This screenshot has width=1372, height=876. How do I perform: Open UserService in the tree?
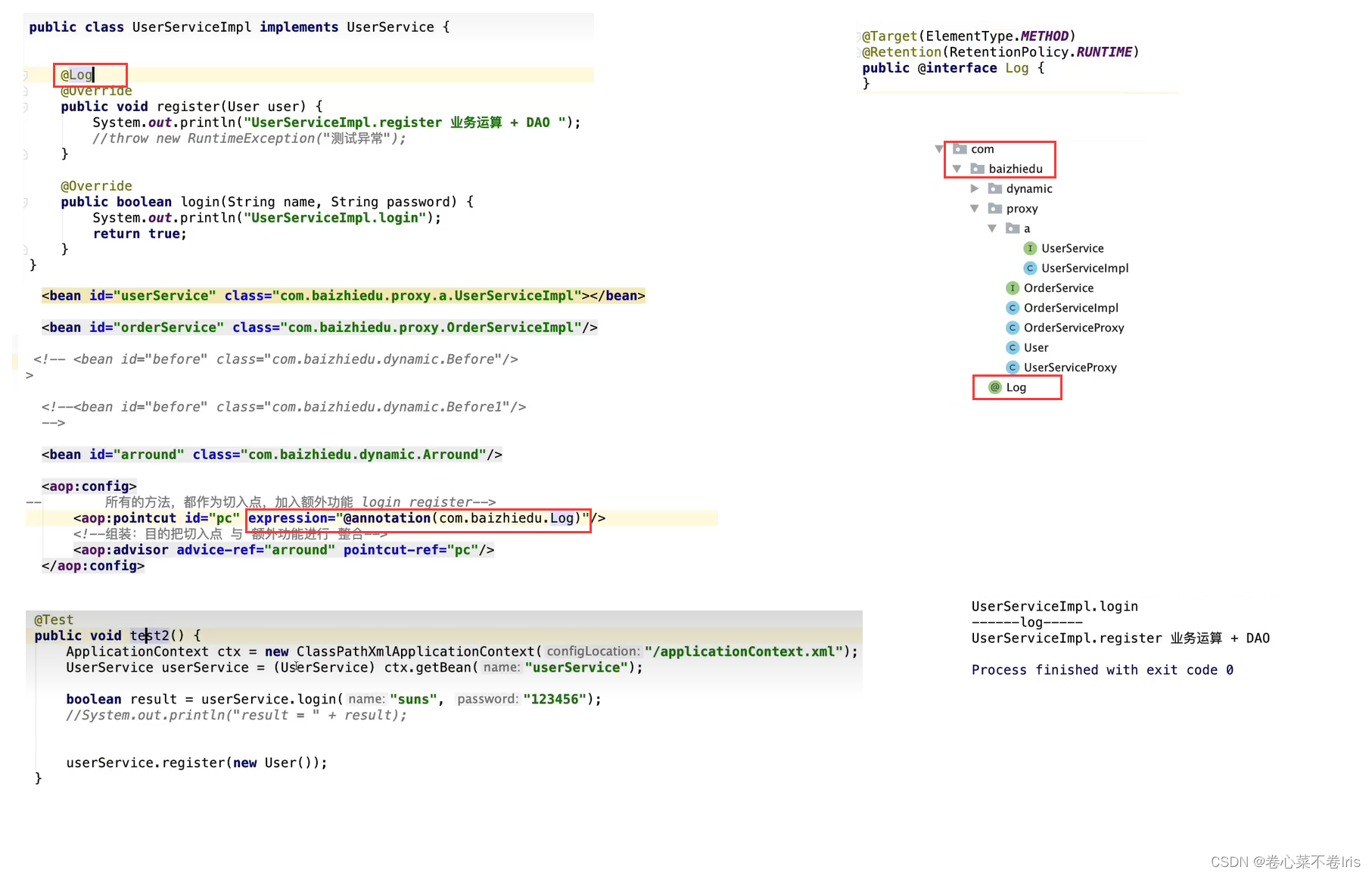coord(1072,248)
